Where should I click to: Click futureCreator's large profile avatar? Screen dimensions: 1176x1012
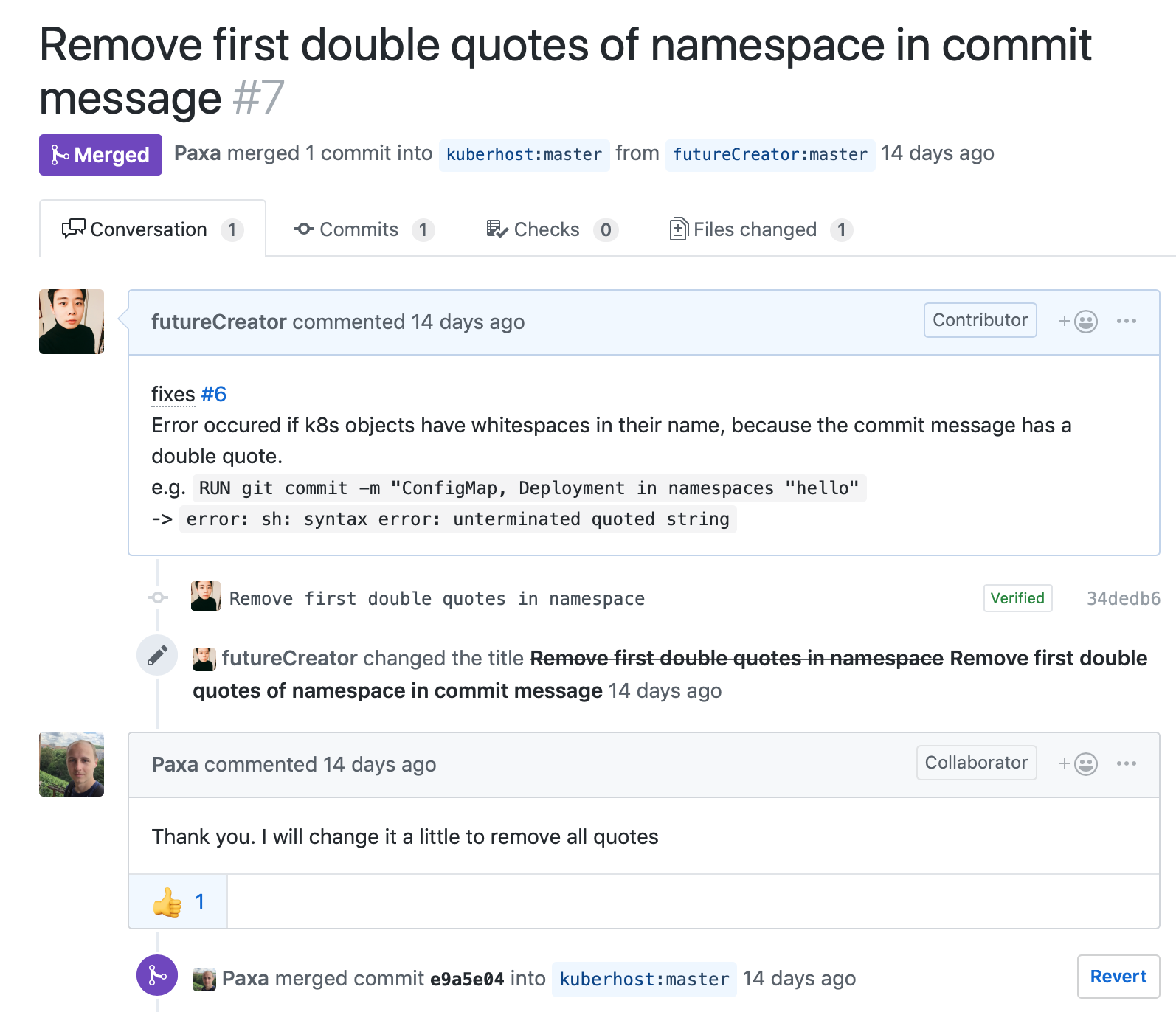[72, 322]
